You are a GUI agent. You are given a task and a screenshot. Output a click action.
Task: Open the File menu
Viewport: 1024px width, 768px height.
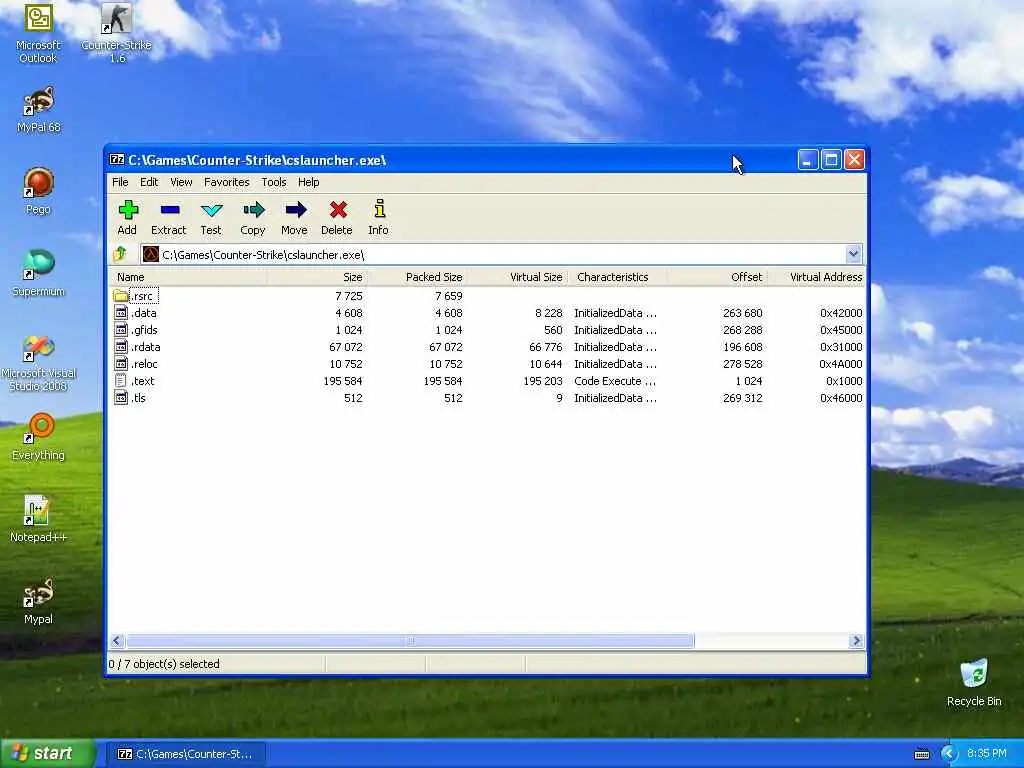120,182
